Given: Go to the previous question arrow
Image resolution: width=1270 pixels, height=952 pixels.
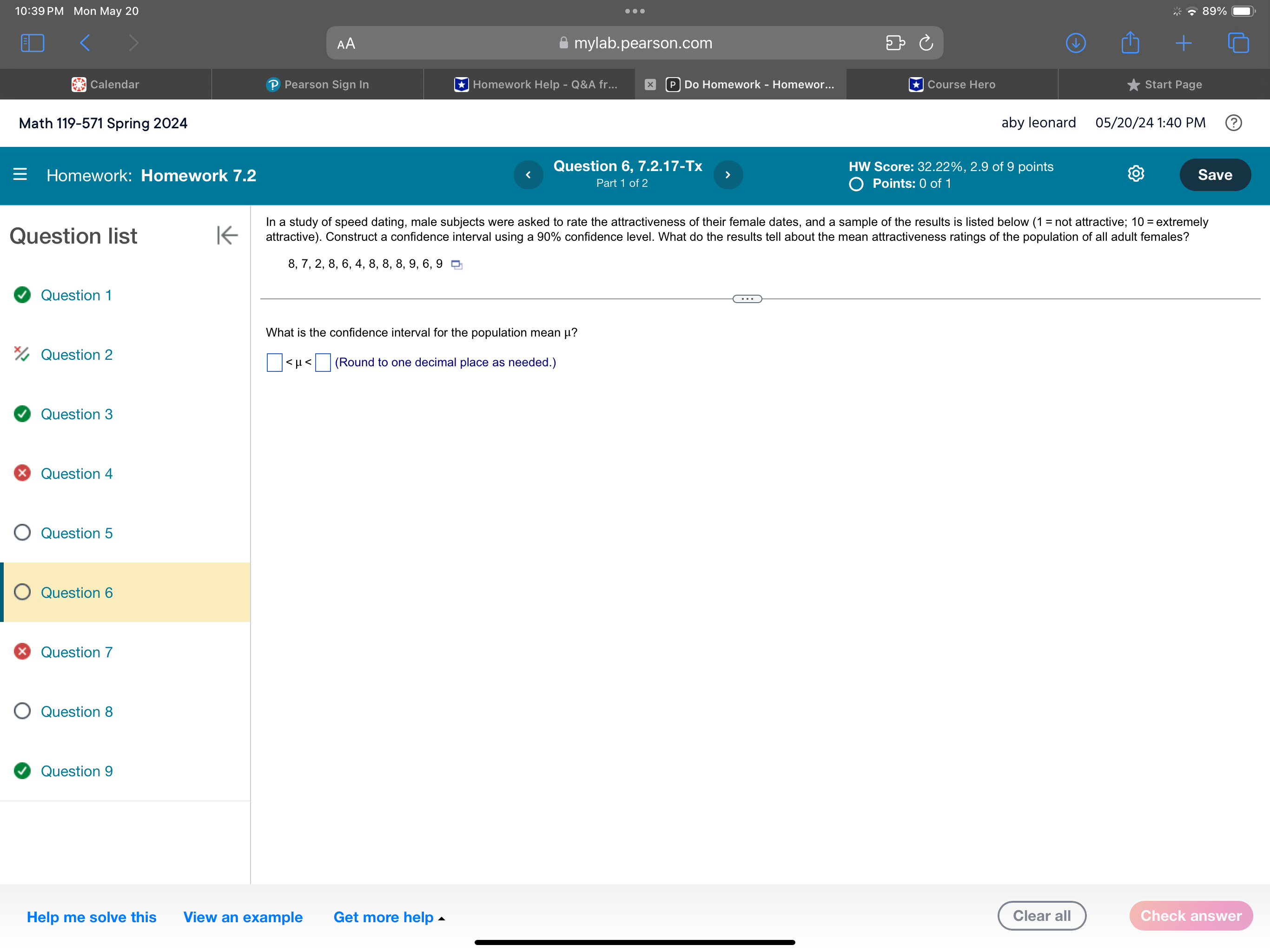Looking at the screenshot, I should pos(528,175).
